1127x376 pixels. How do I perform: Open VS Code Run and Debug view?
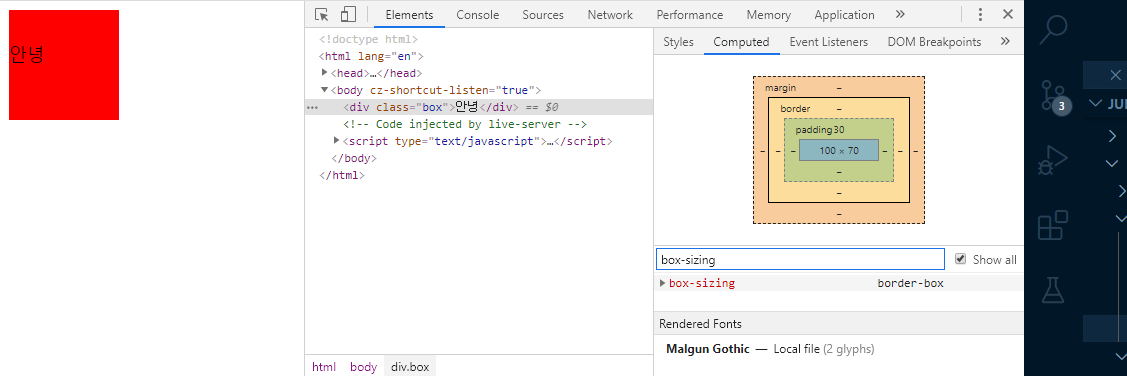click(1054, 160)
